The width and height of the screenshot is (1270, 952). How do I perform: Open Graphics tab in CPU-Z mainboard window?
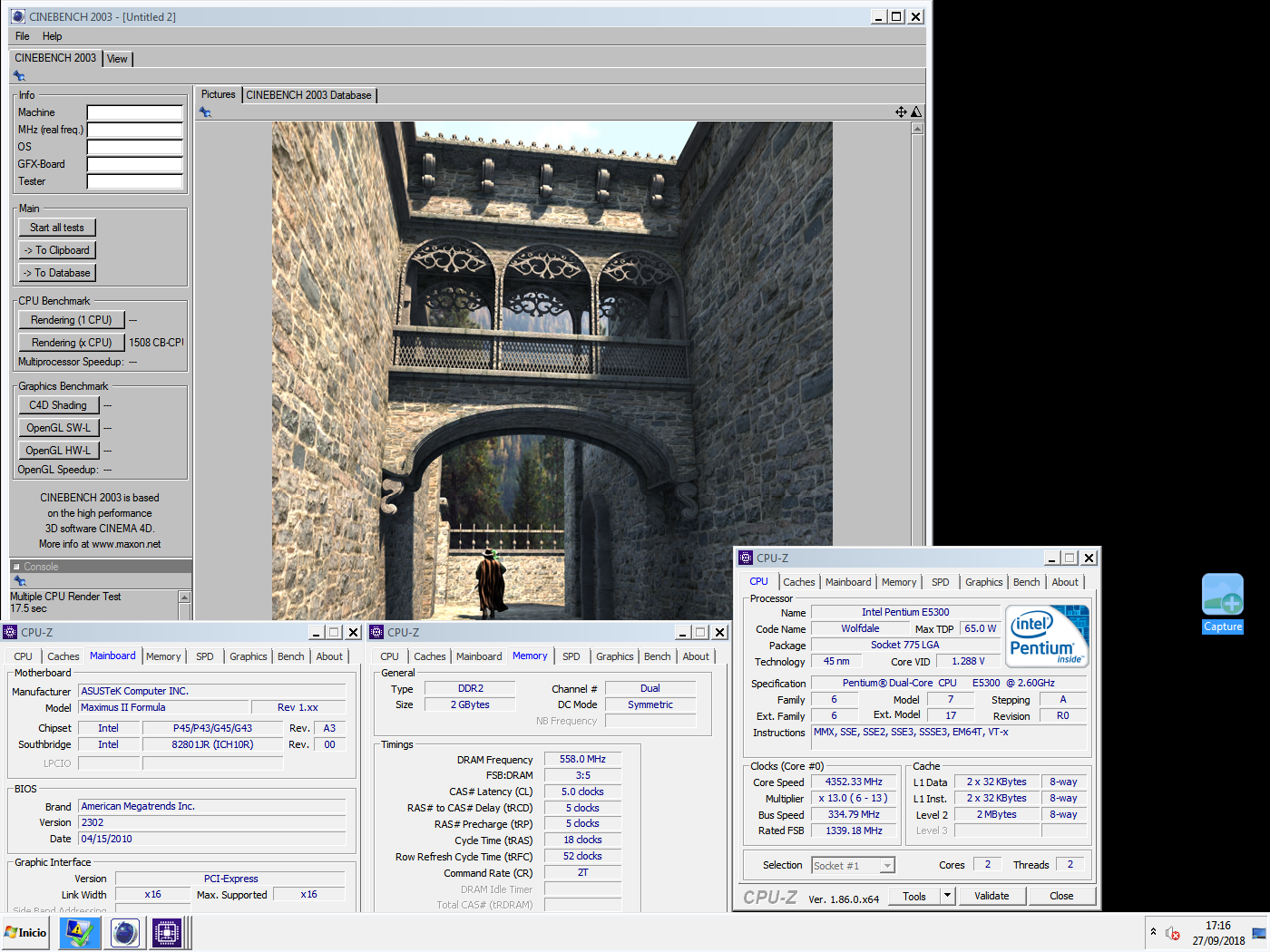pos(248,656)
